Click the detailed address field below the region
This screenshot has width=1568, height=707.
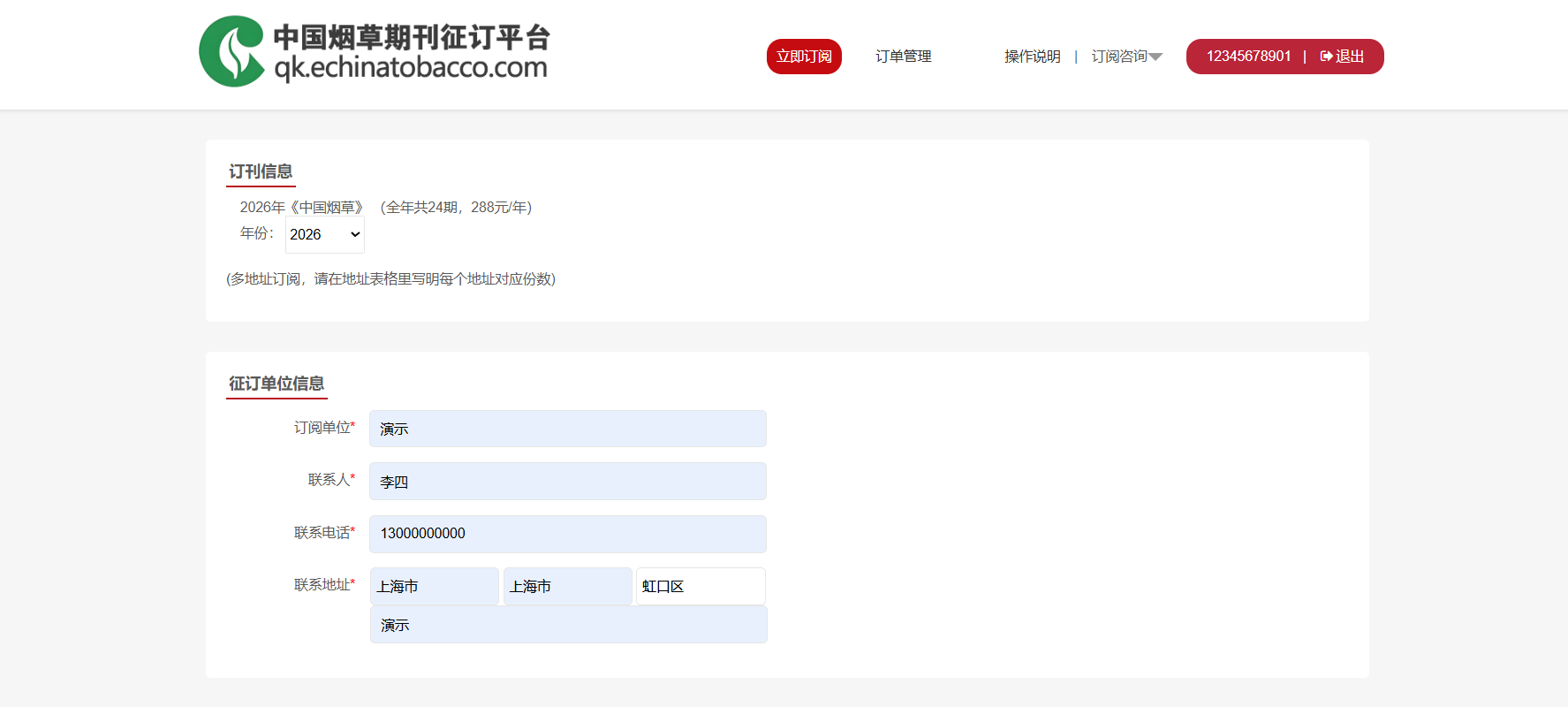click(567, 625)
